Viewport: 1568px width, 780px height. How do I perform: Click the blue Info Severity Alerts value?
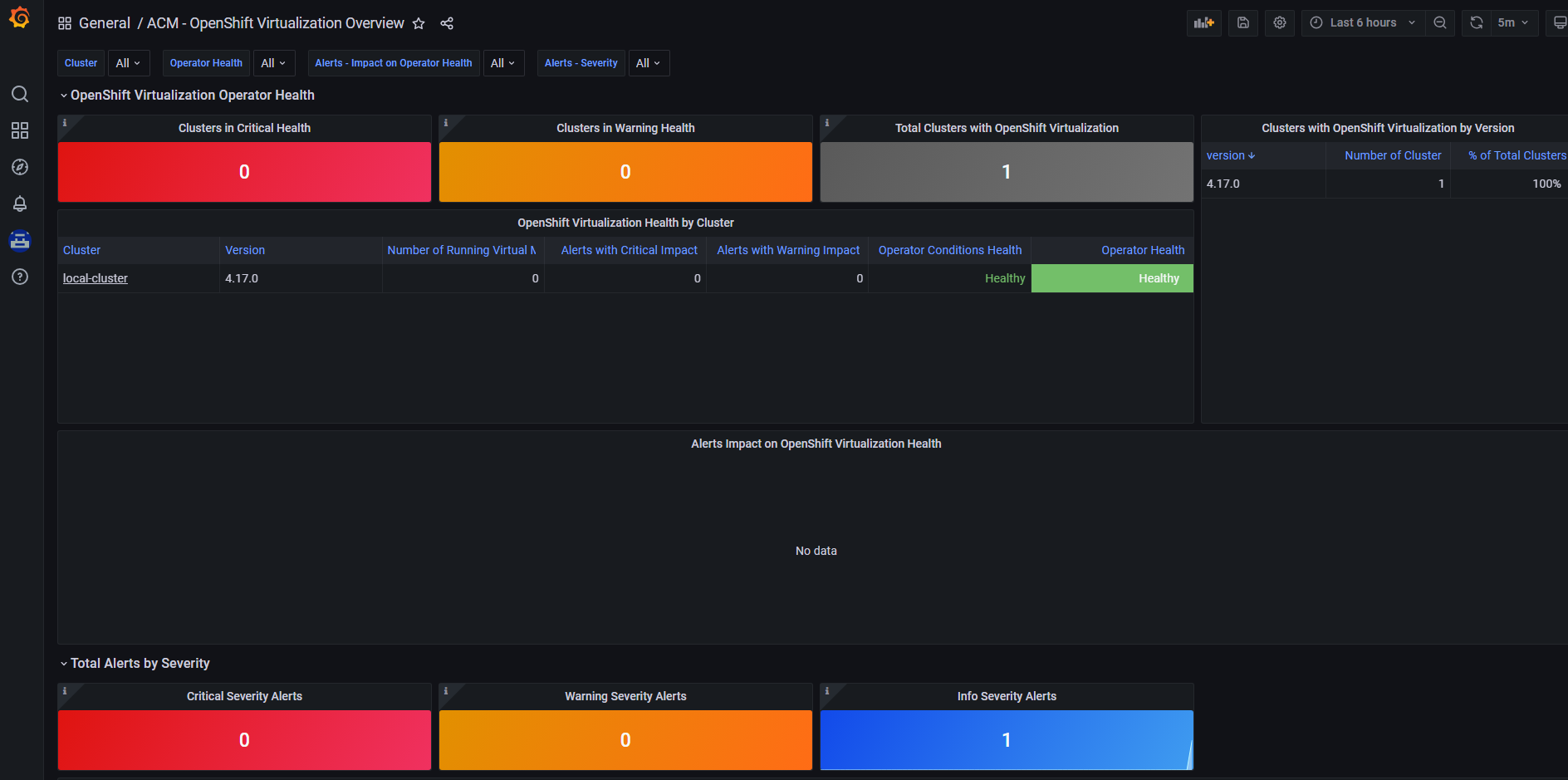pyautogui.click(x=1007, y=740)
